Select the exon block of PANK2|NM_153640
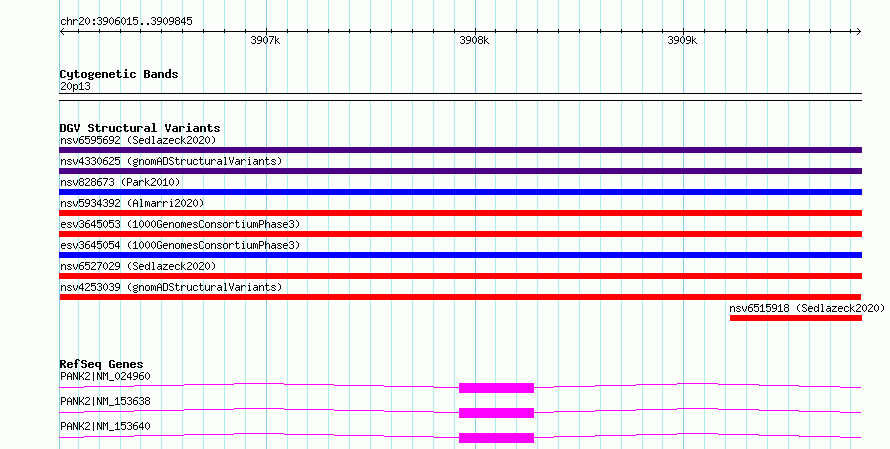The image size is (890, 449). 497,438
